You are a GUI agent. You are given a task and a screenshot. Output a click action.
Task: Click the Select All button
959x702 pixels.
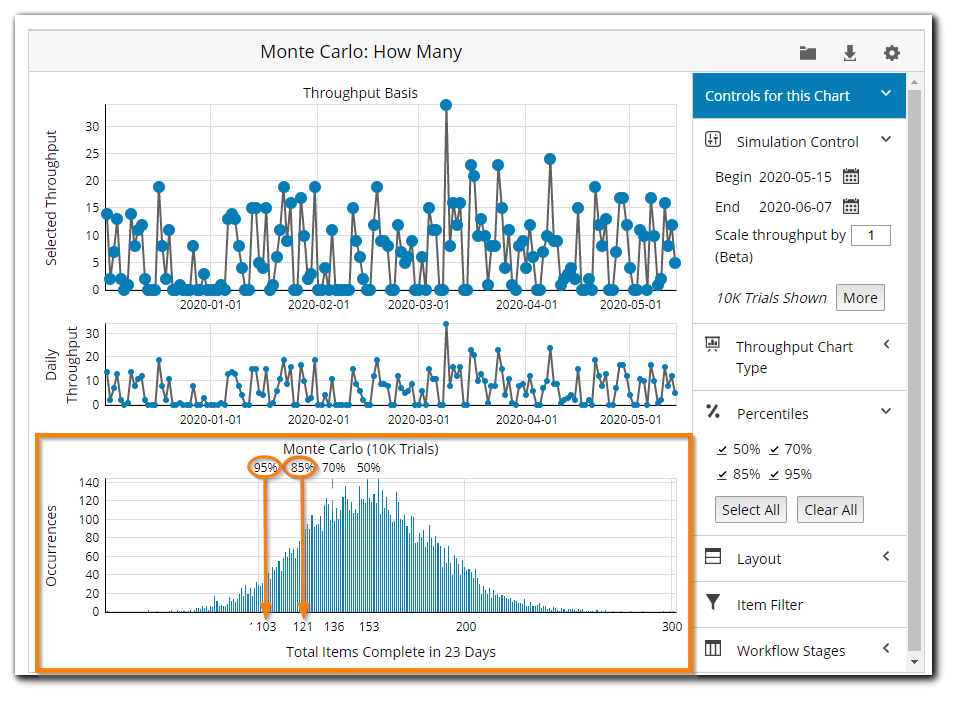coord(750,510)
